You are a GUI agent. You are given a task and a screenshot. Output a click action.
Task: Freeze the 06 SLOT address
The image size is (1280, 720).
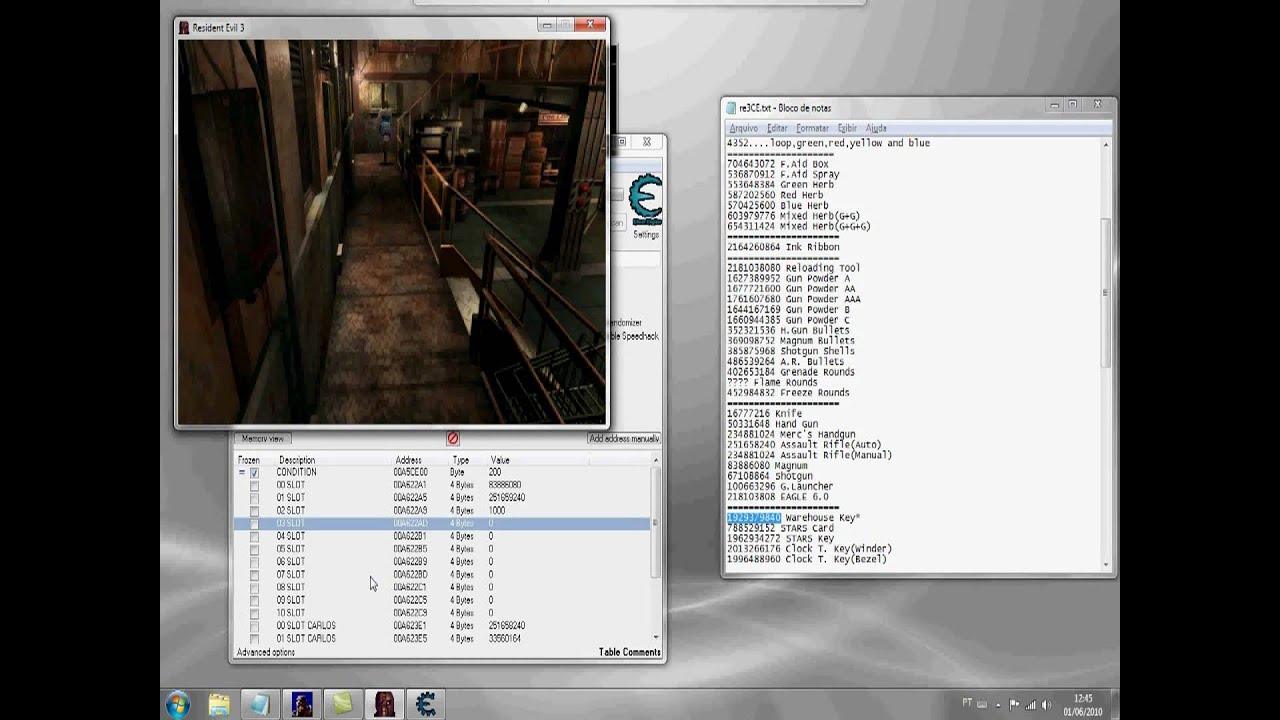click(x=254, y=562)
